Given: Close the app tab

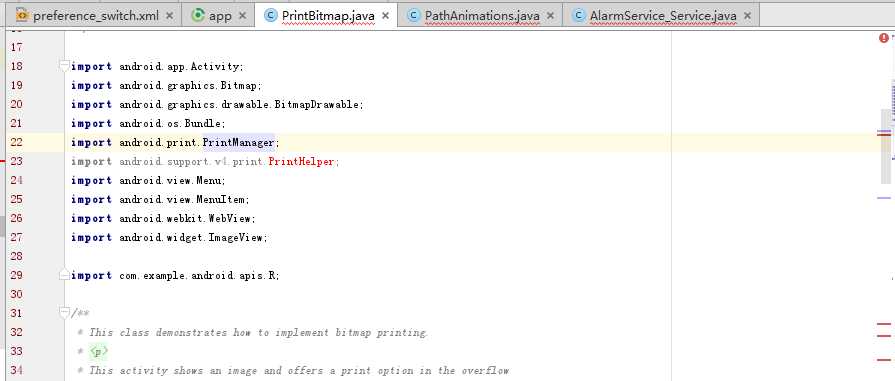Looking at the screenshot, I should (x=243, y=16).
